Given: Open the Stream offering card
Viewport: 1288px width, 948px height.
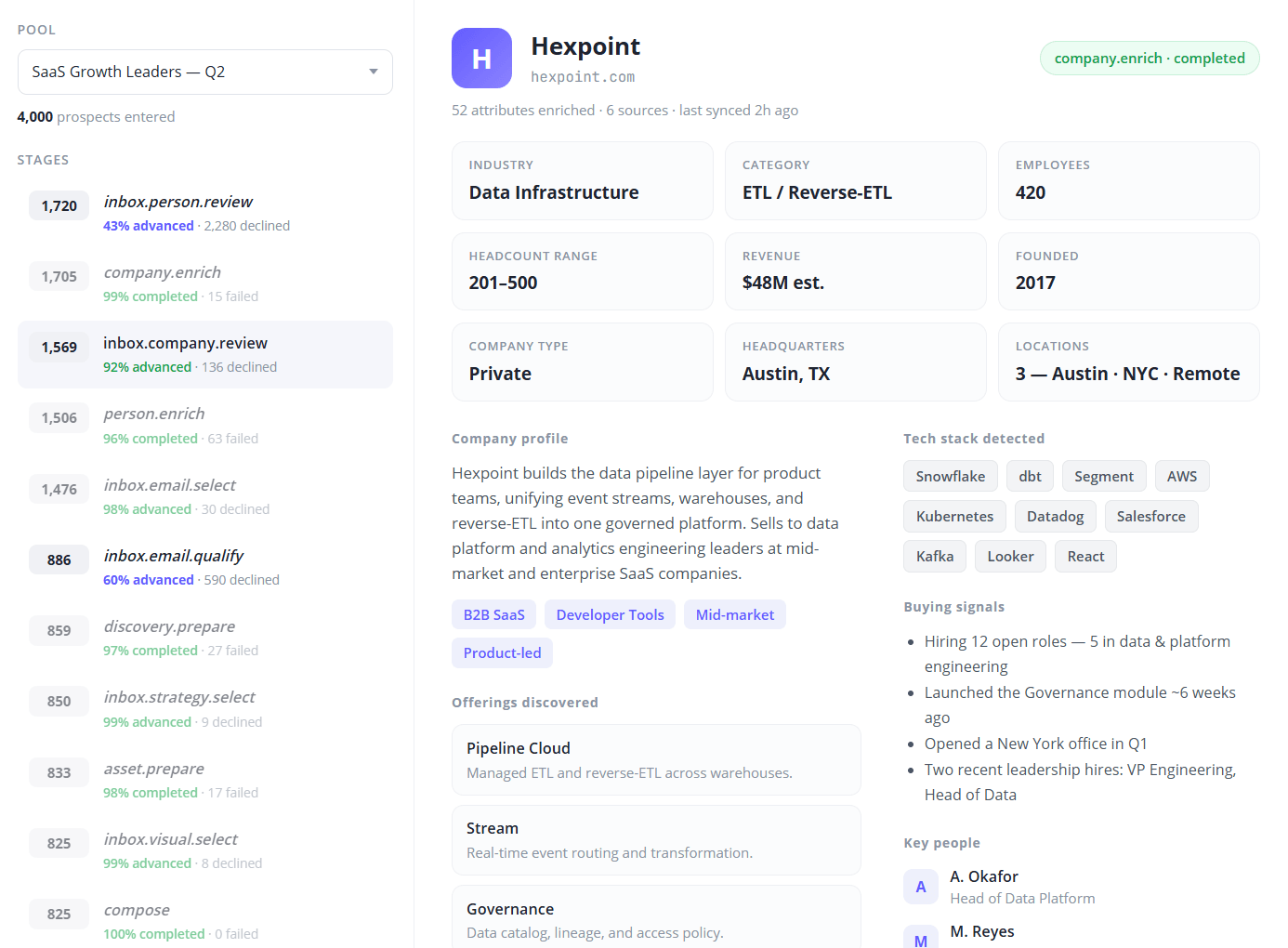Looking at the screenshot, I should pos(656,840).
